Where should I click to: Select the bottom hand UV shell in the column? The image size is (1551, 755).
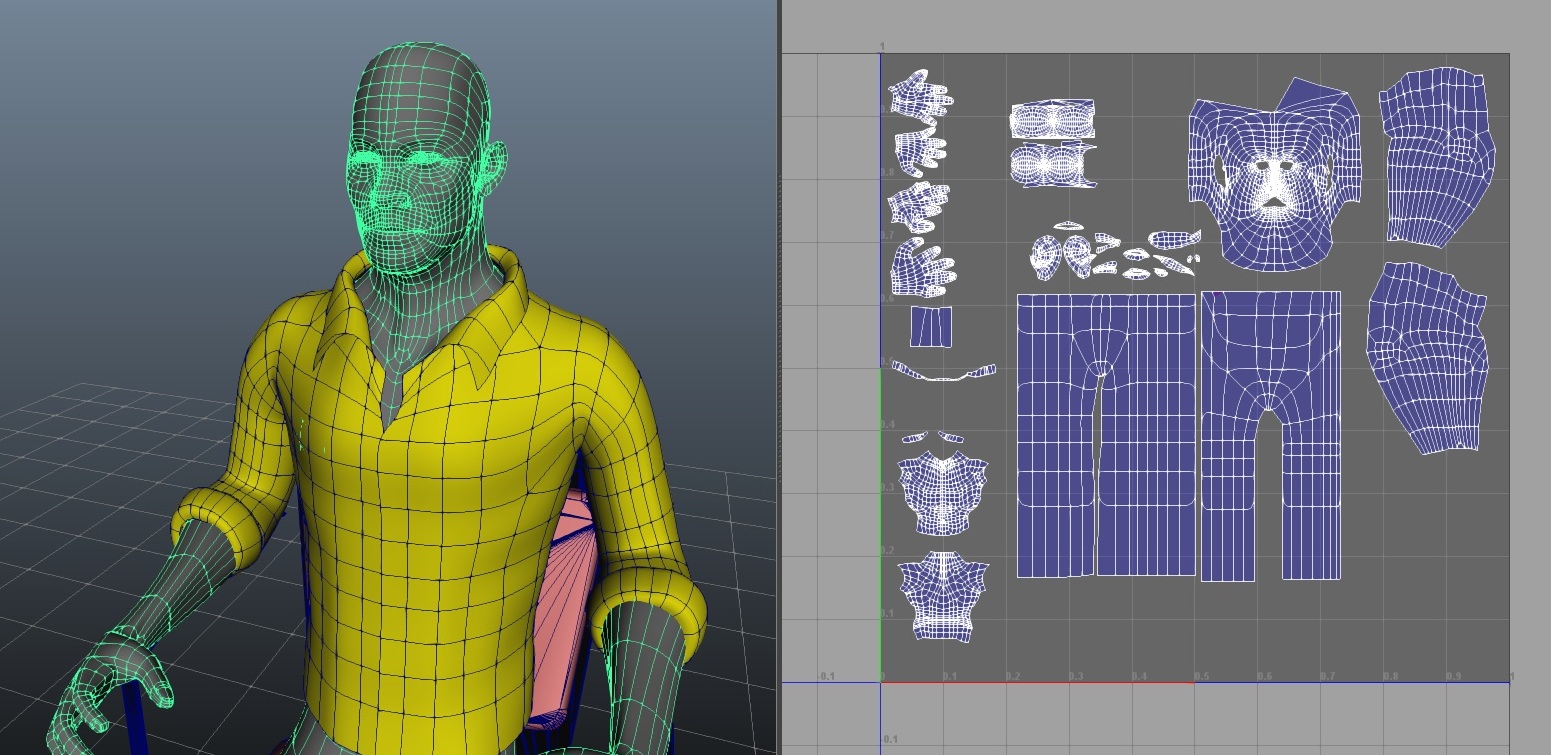(x=922, y=267)
